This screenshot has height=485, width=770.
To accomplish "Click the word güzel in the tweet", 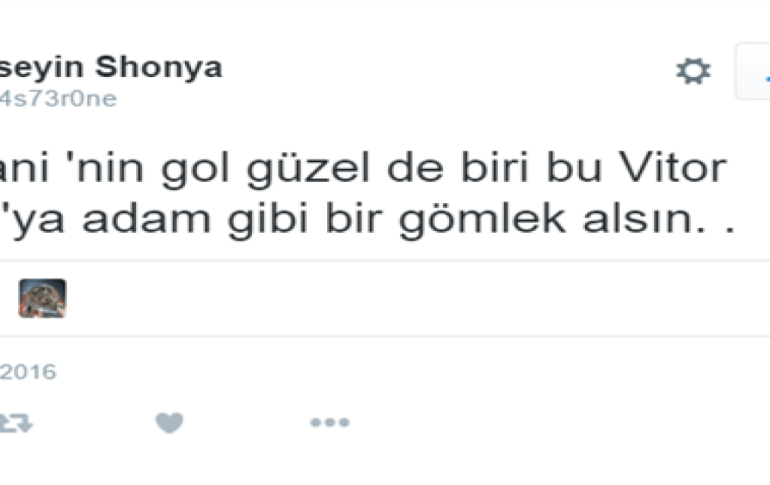I will point(307,169).
